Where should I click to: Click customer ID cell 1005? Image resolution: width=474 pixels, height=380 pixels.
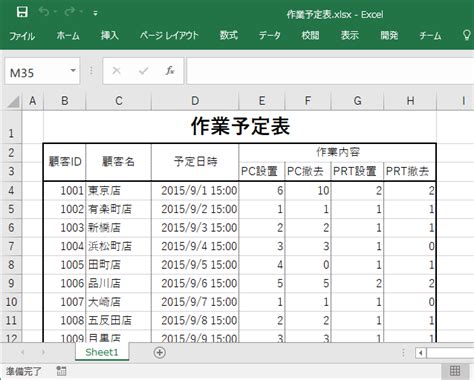[x=65, y=265]
